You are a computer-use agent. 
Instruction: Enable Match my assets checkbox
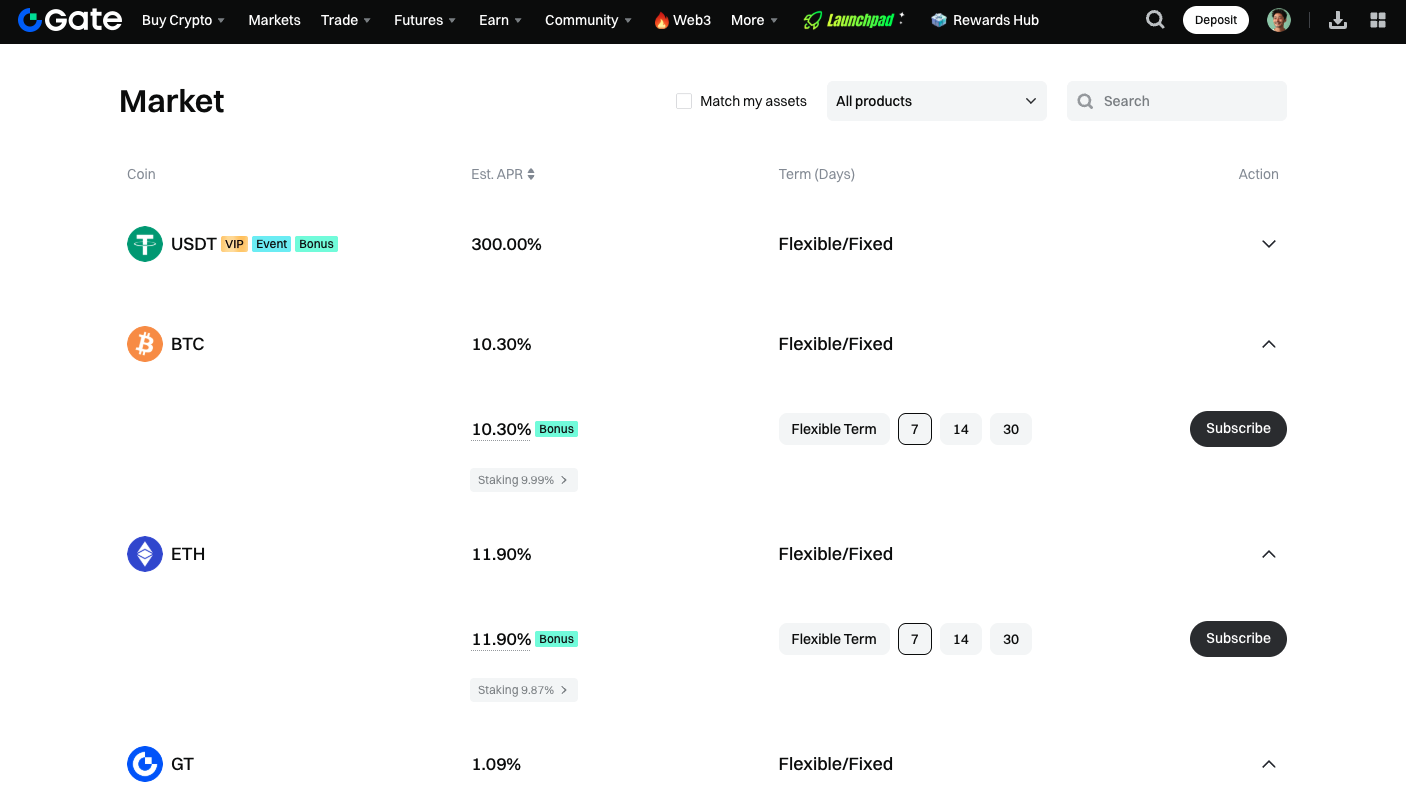coord(684,101)
